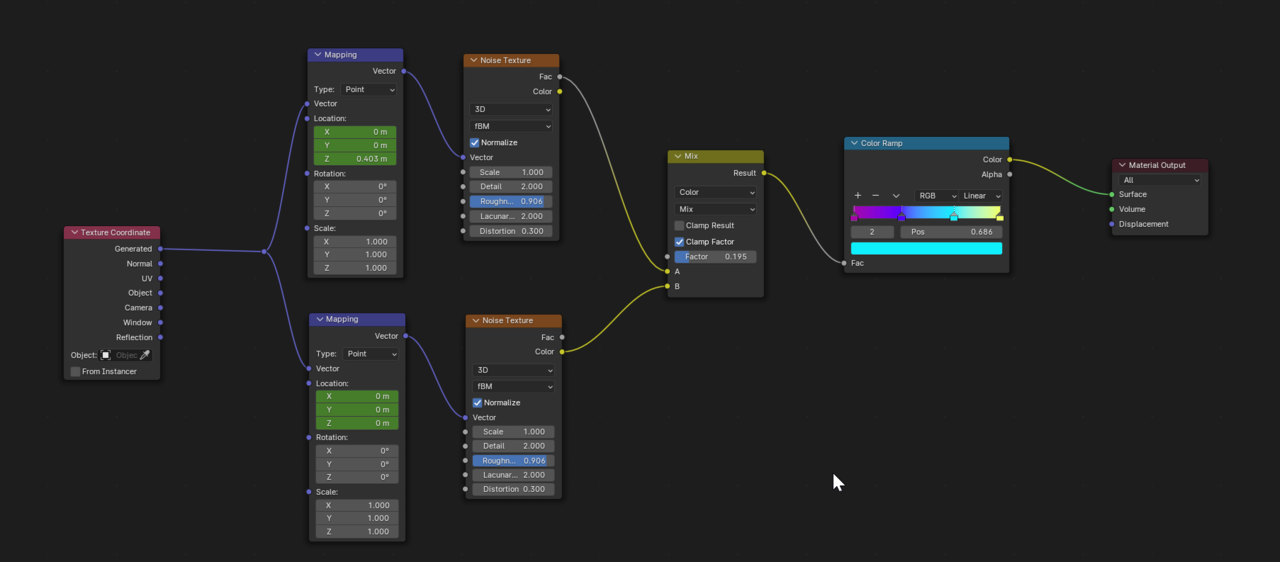Click the Color Ramp Color output socket

1009,159
